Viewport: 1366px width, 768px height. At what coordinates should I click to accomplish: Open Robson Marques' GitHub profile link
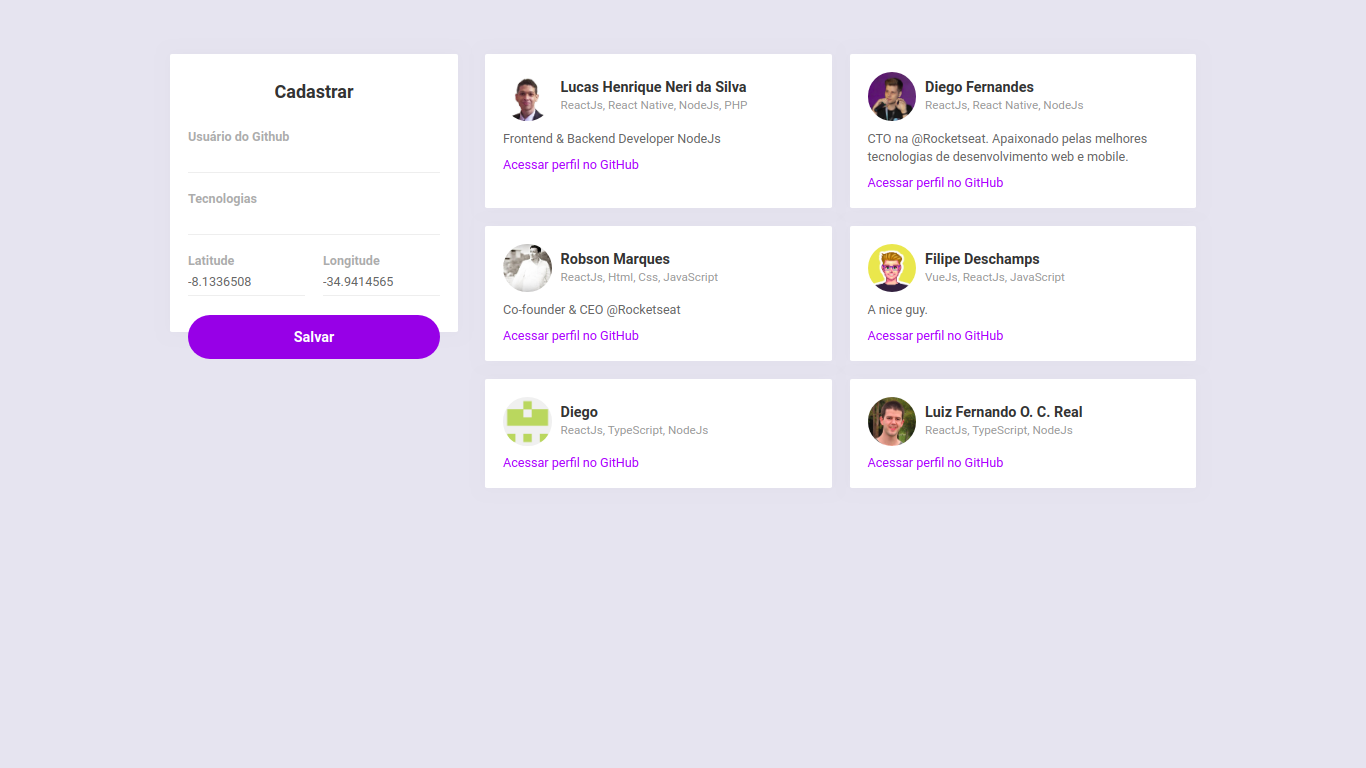click(x=570, y=335)
